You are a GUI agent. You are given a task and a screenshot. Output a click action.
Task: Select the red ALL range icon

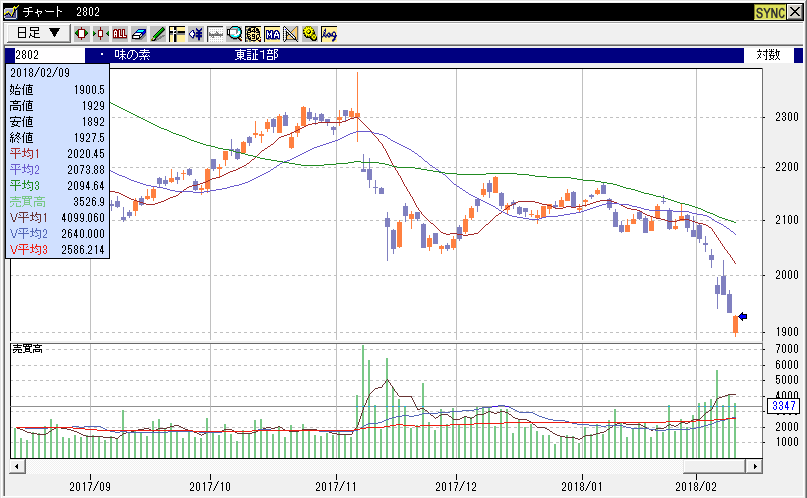[120, 33]
